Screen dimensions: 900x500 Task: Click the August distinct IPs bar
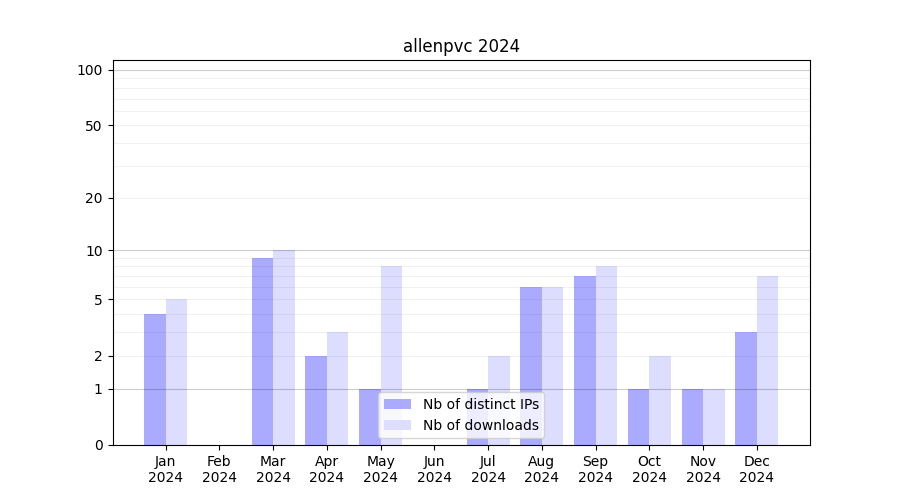531,366
